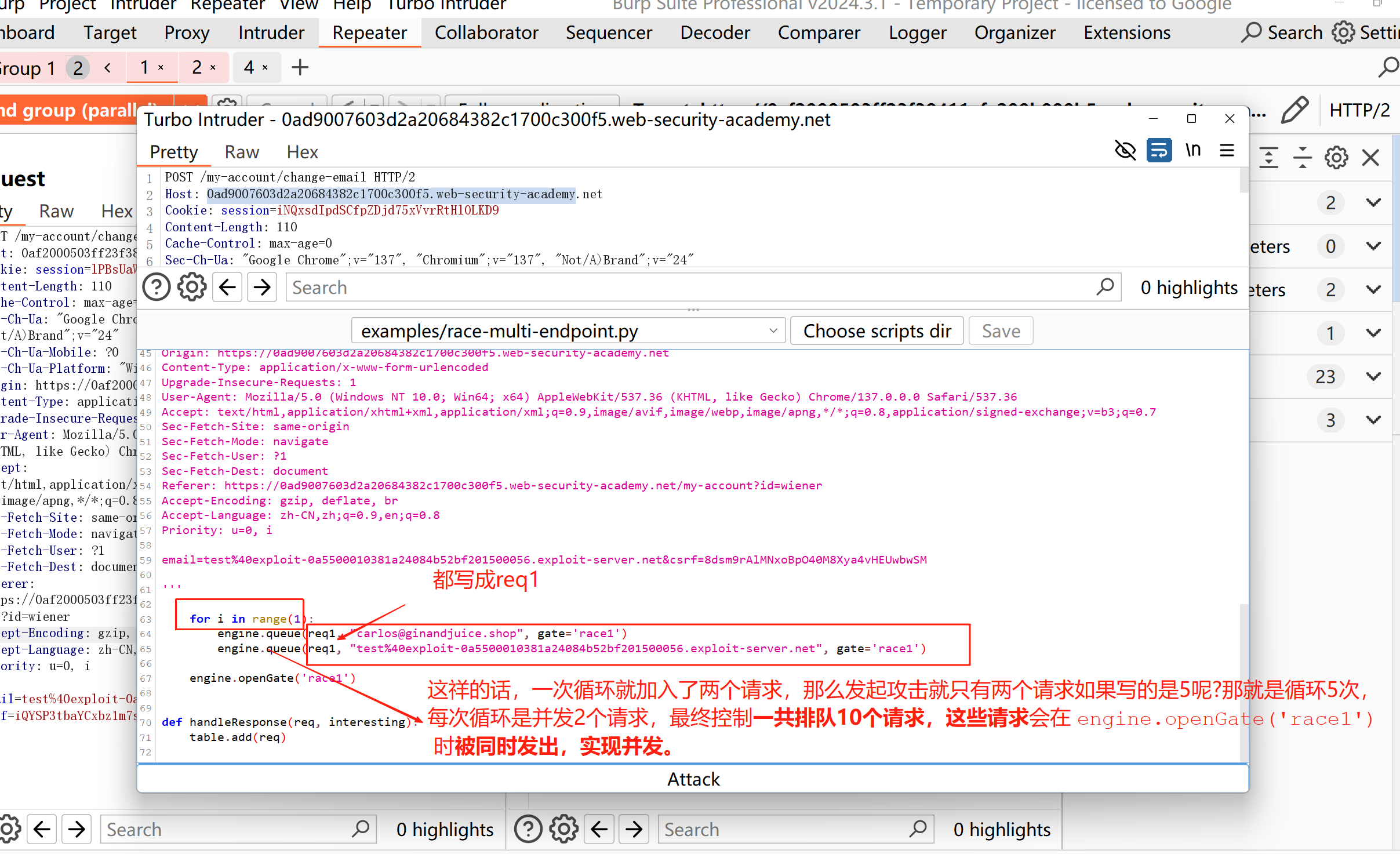Open search settings gear in Turbo Intruder
The image size is (1400, 854).
(x=192, y=288)
